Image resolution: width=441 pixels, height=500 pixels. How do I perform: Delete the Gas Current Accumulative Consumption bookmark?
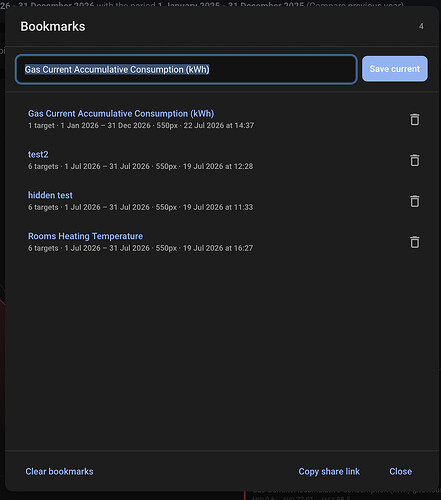(x=414, y=120)
